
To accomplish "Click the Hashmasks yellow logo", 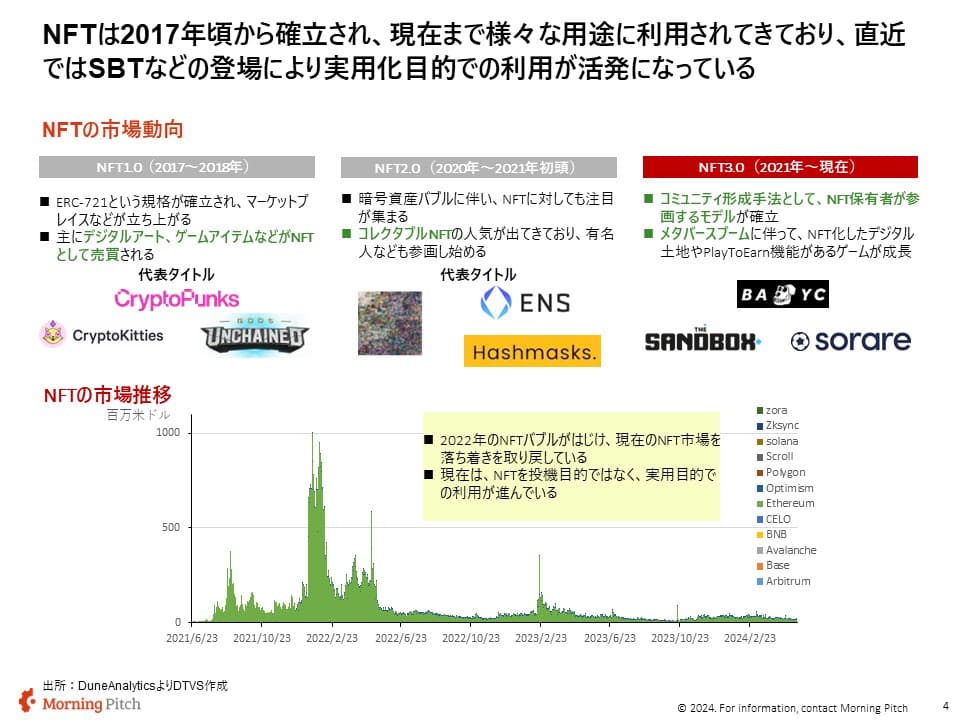I will click(532, 351).
